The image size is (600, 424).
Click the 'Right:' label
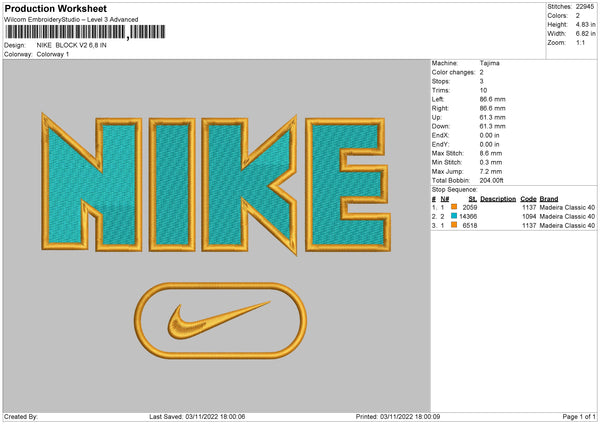pos(440,108)
